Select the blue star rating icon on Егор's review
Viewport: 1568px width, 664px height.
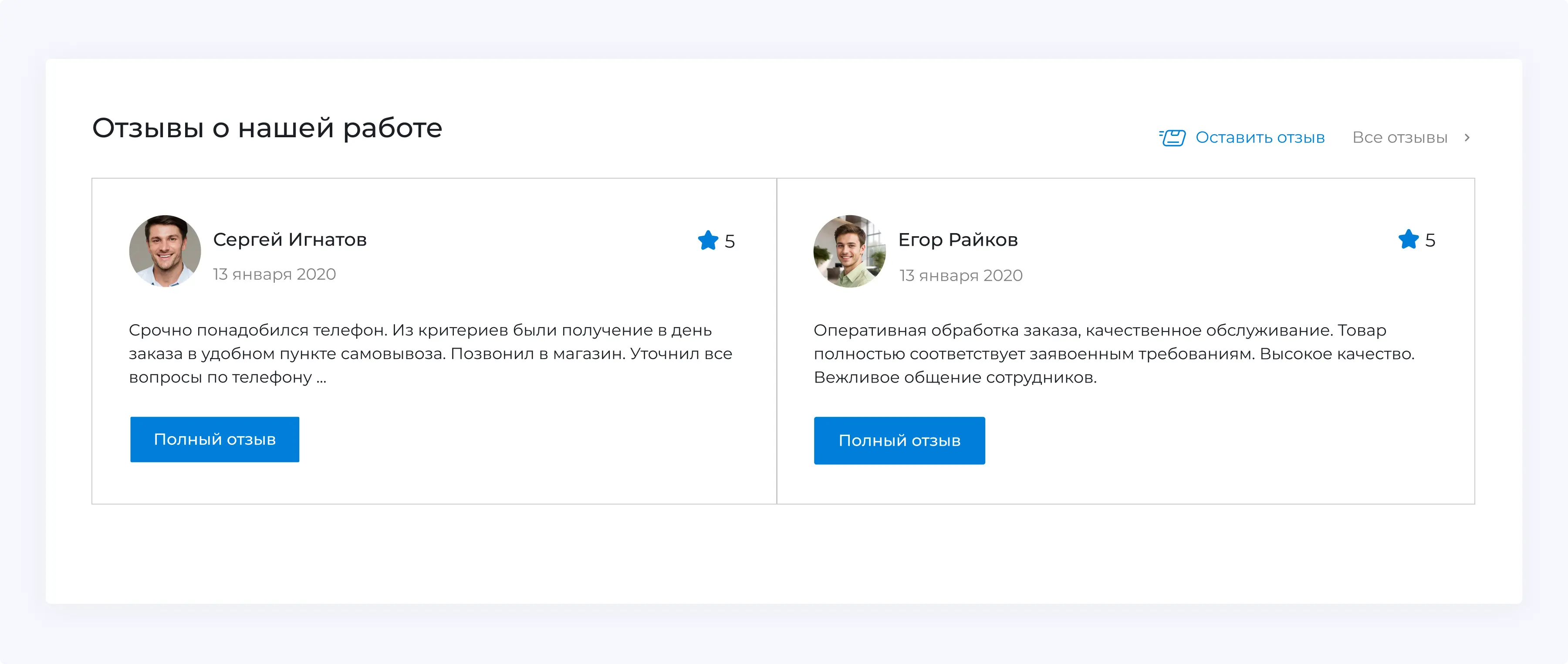coord(1408,240)
